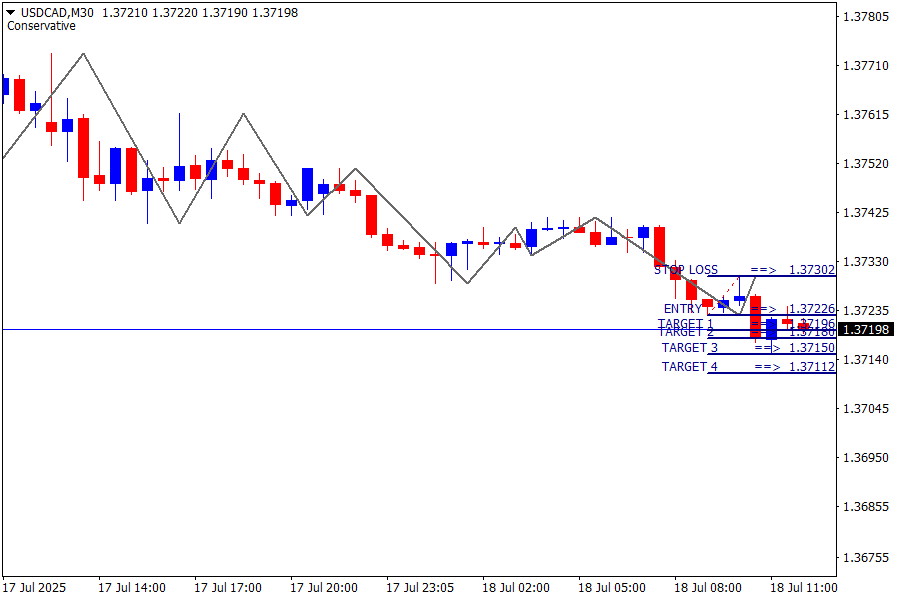The height and width of the screenshot is (600, 900).
Task: Select the STOP LOSS label
Action: click(x=686, y=270)
